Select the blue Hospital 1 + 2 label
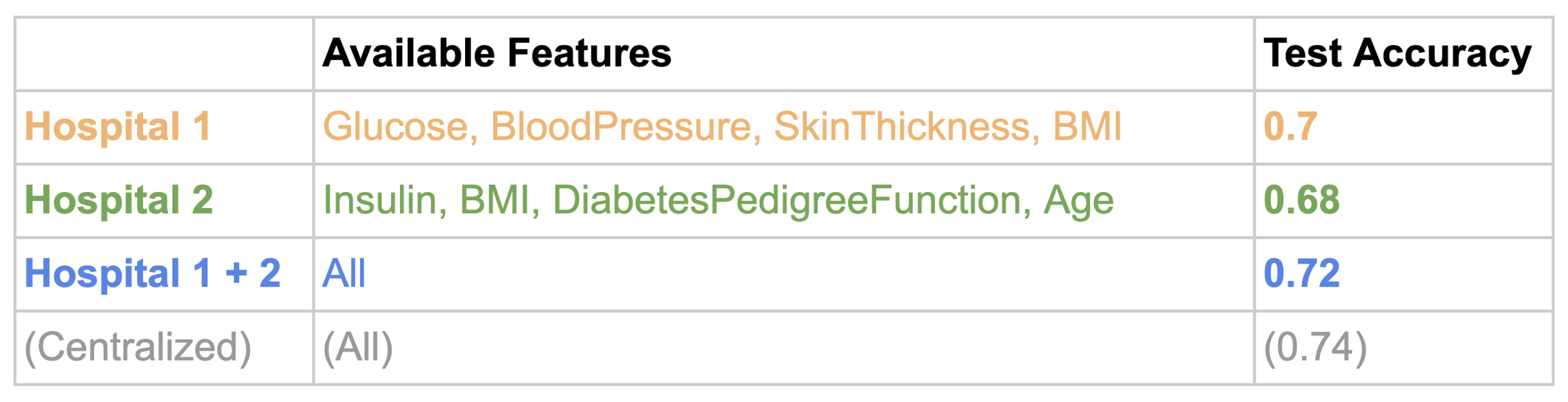Image resolution: width=1568 pixels, height=402 pixels. pyautogui.click(x=153, y=273)
